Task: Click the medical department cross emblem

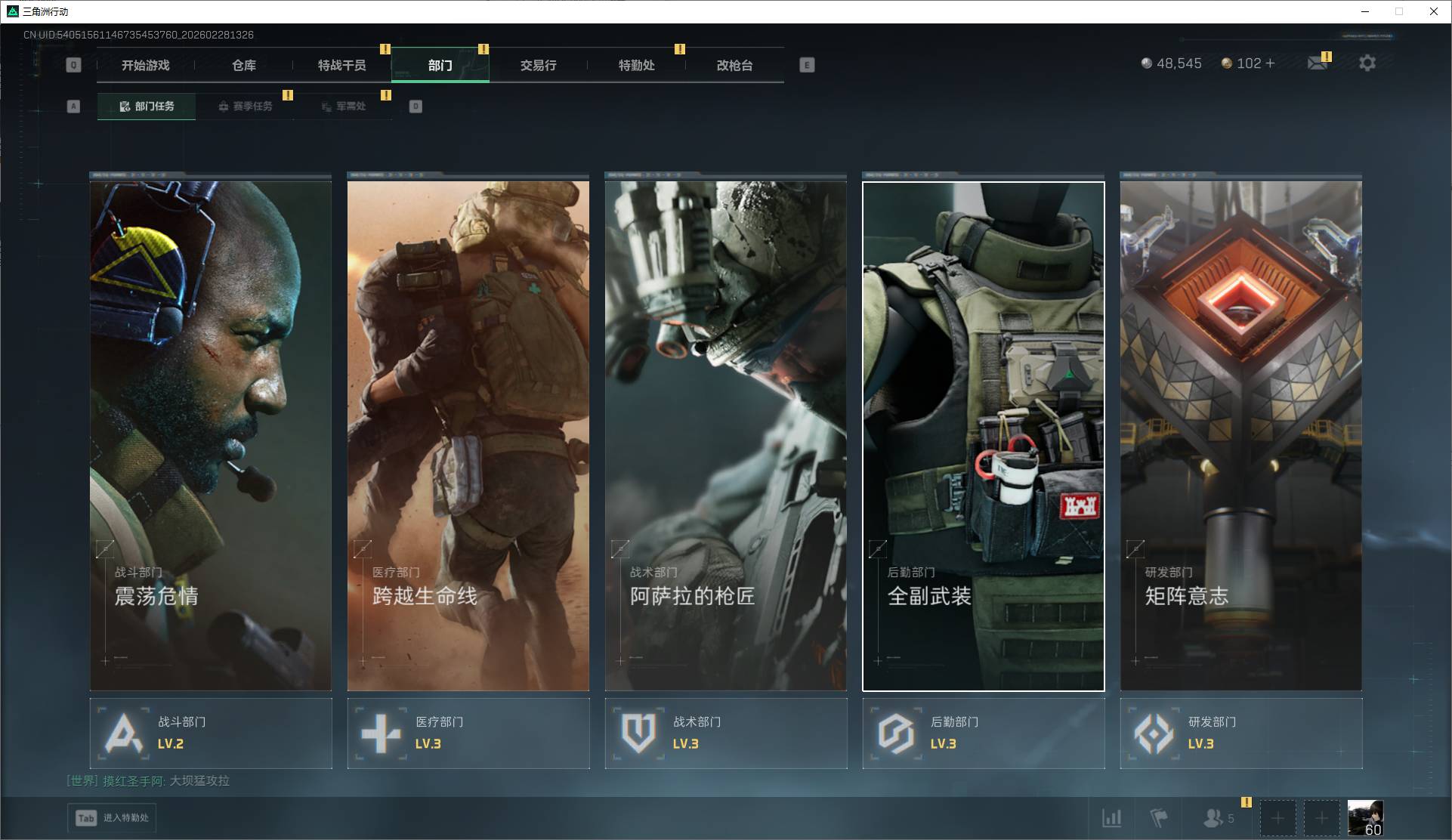Action: click(381, 733)
